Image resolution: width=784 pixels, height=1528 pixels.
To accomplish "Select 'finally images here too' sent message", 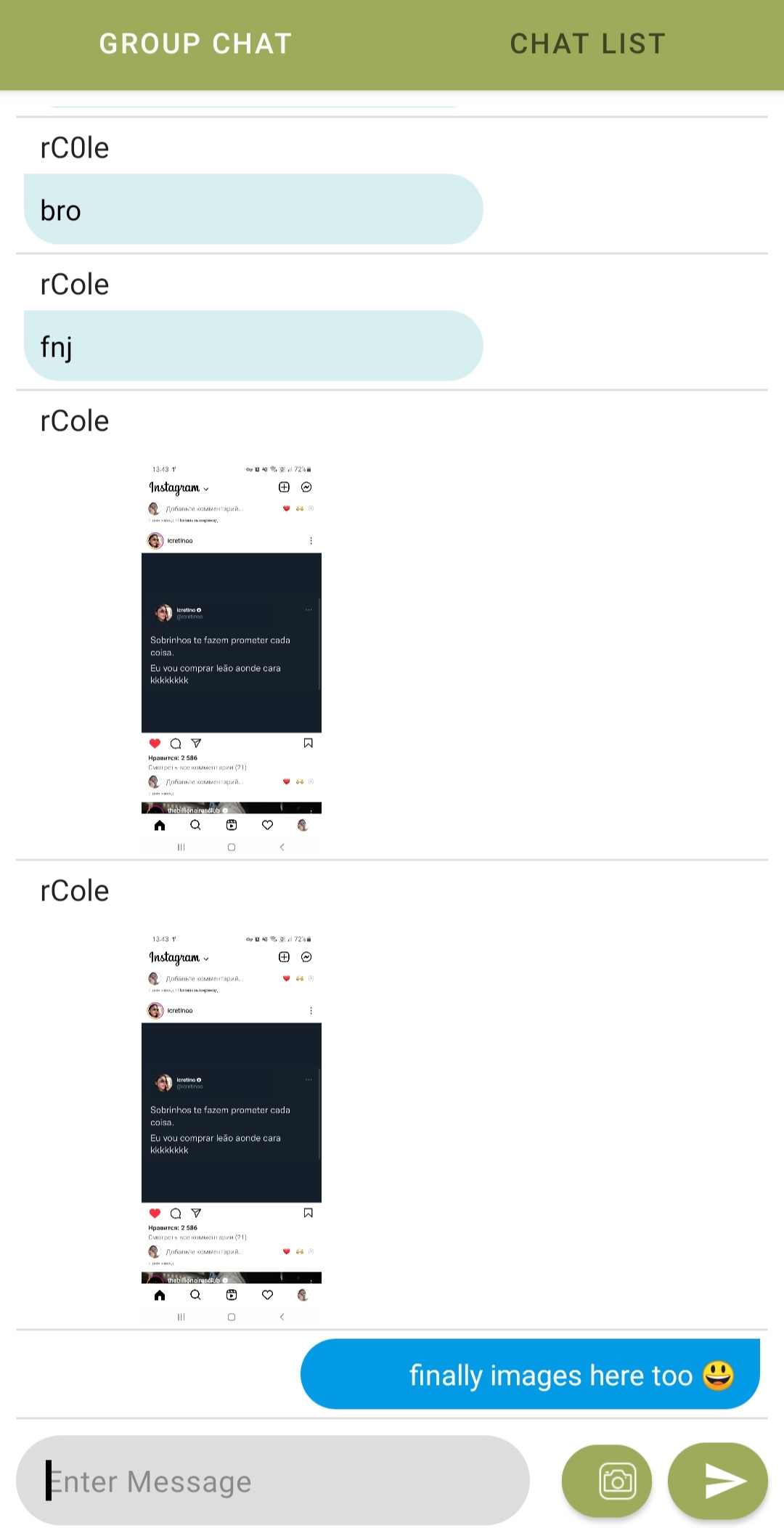I will (x=530, y=1374).
